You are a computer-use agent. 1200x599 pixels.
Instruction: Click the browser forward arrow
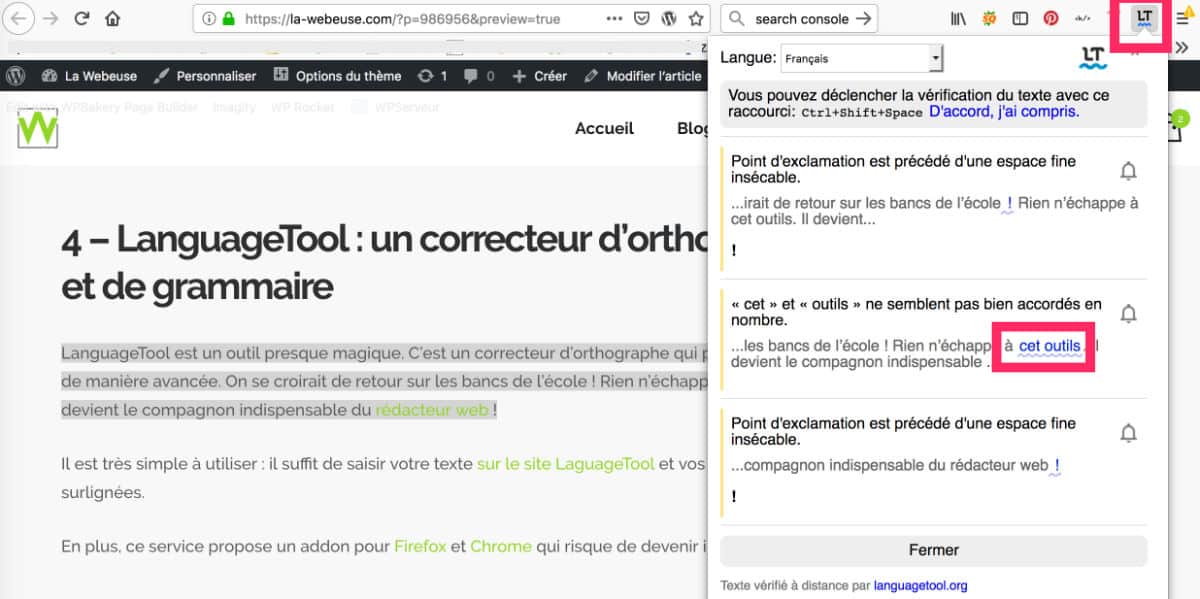[x=50, y=18]
